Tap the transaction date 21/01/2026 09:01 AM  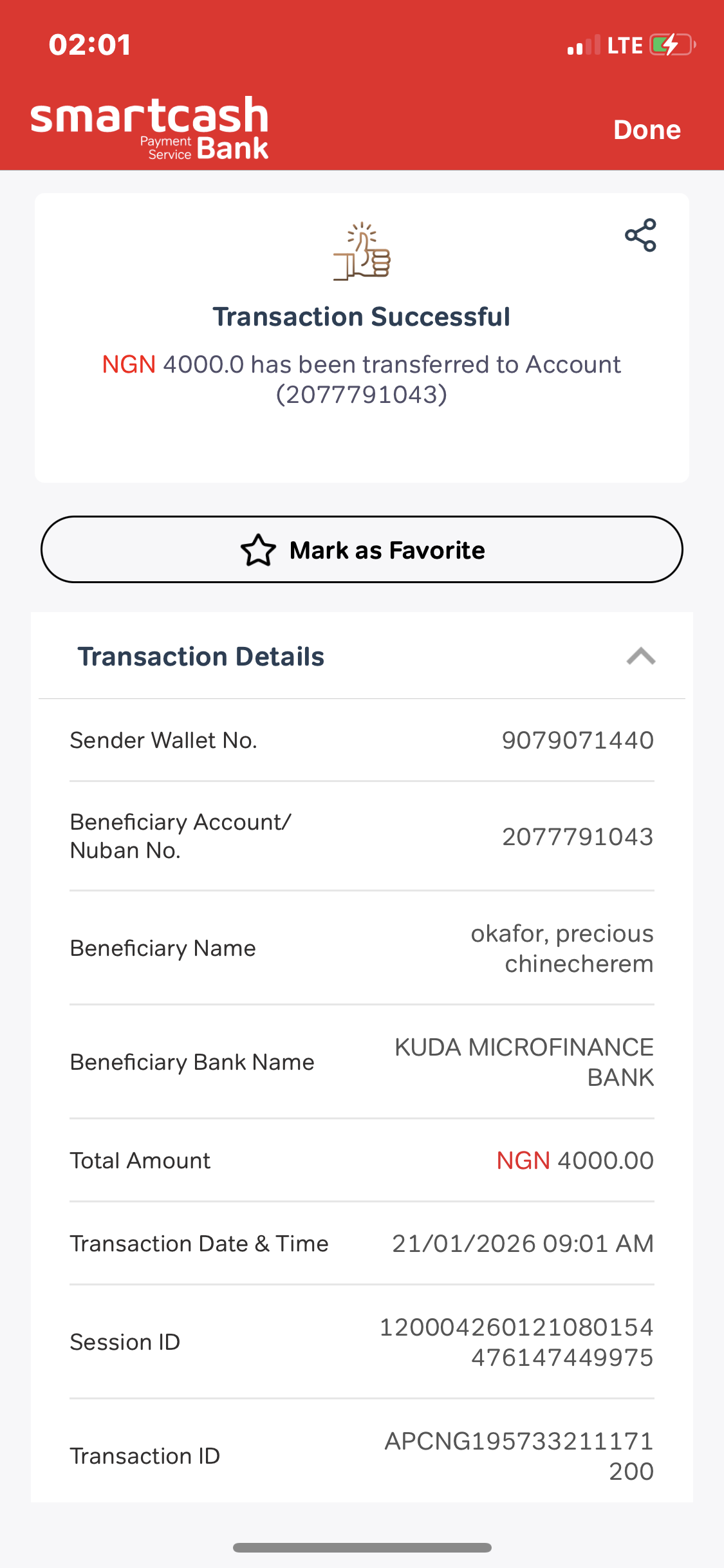tap(523, 1244)
